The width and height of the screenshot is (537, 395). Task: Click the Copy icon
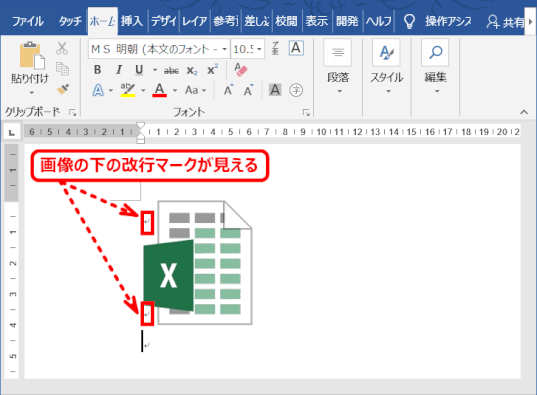pyautogui.click(x=62, y=69)
